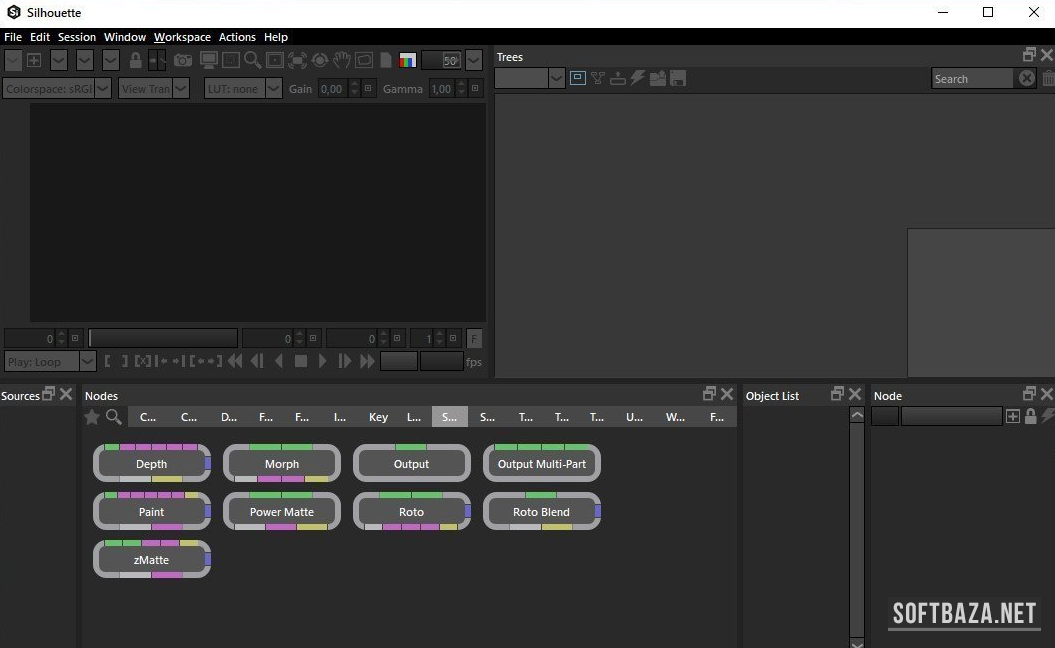Select the hand pan tool
Viewport: 1055px width, 648px height.
point(342,60)
